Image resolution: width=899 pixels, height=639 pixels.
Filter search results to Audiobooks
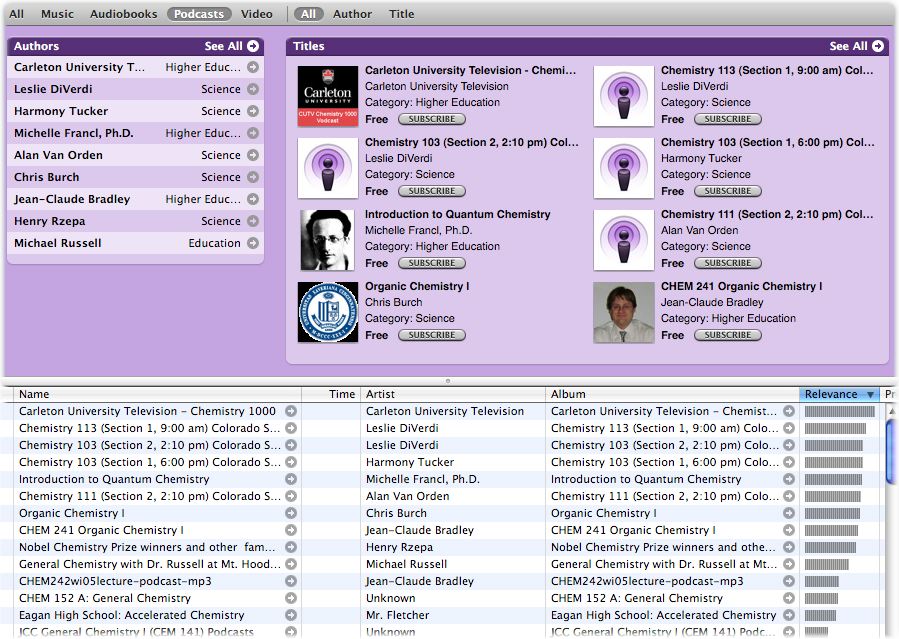123,14
